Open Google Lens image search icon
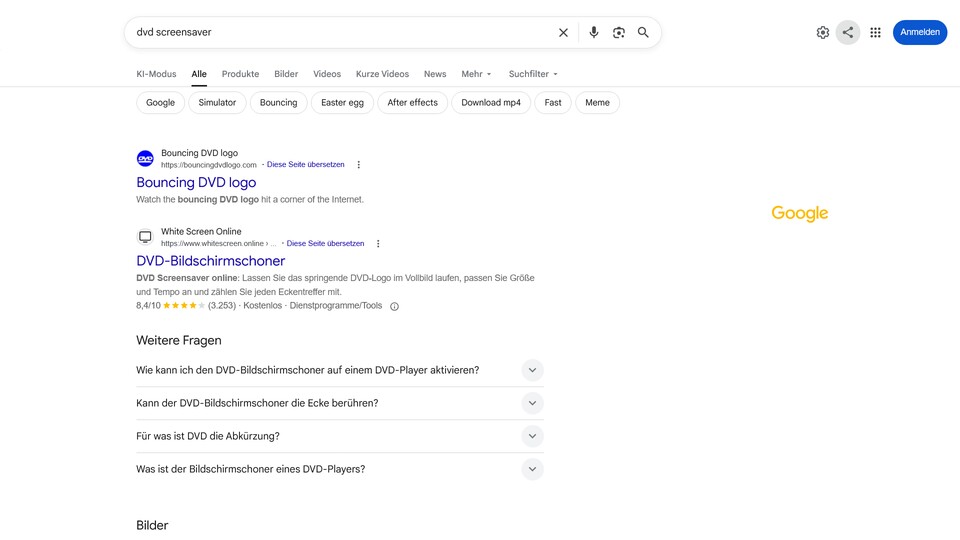Image resolution: width=960 pixels, height=540 pixels. click(618, 32)
